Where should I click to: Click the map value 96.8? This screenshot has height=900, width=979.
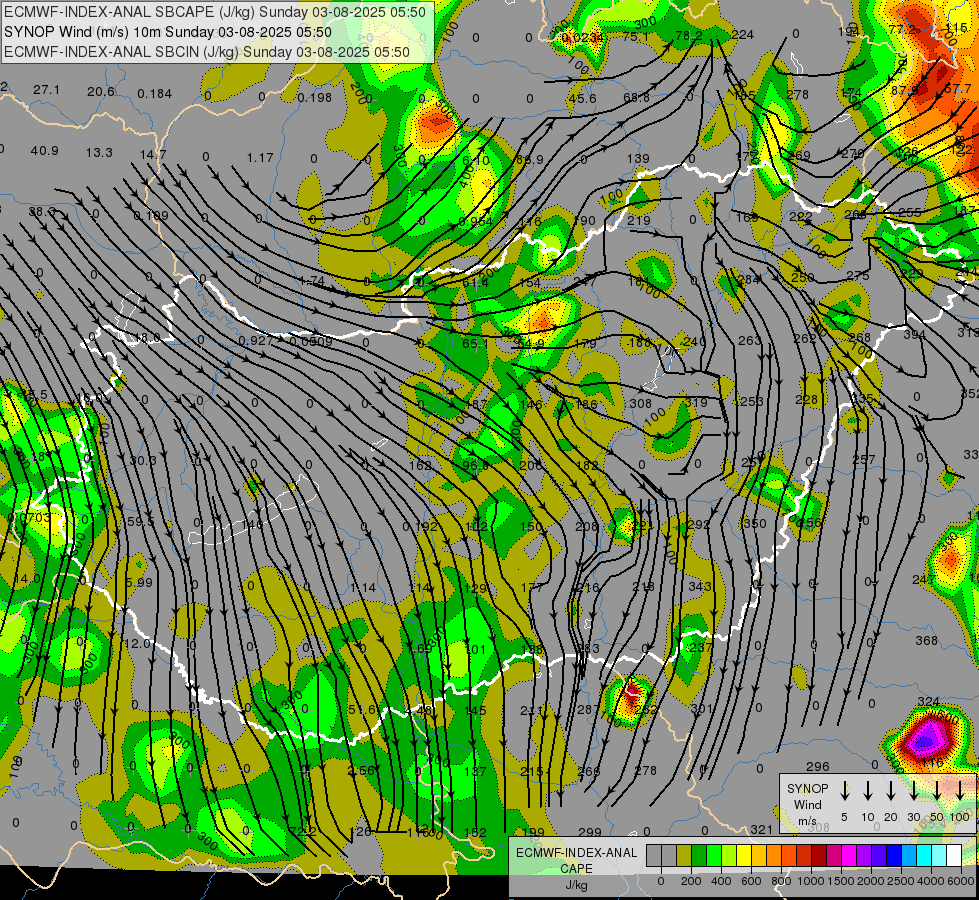pos(475,465)
